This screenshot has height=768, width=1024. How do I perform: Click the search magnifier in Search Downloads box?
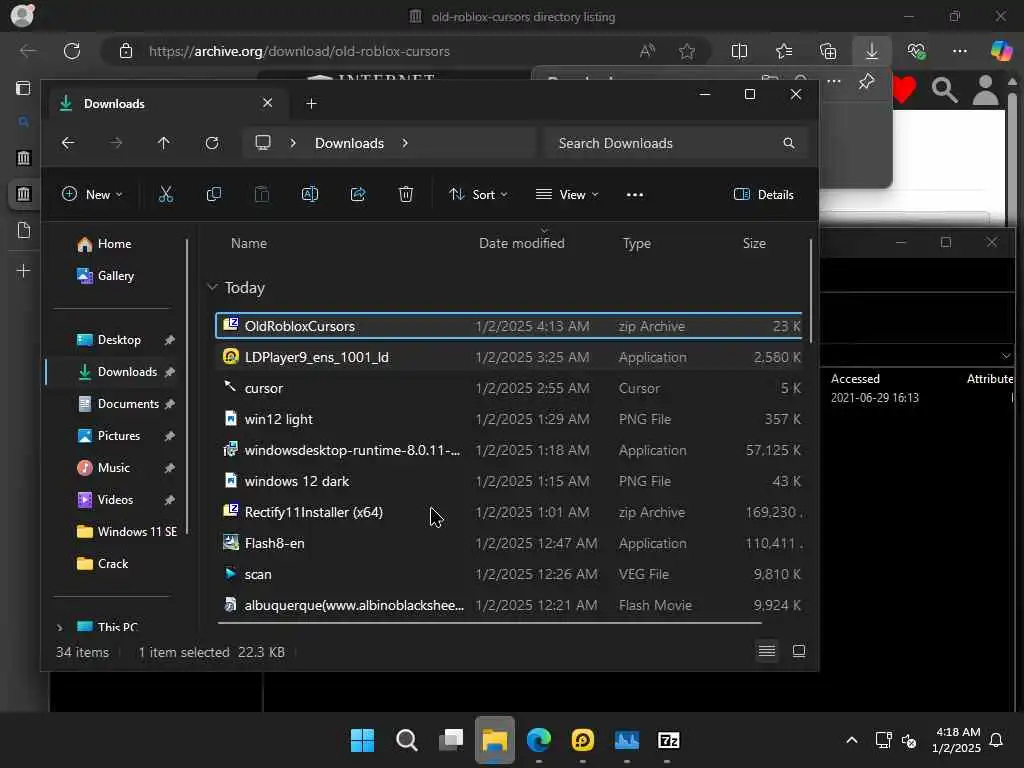789,143
